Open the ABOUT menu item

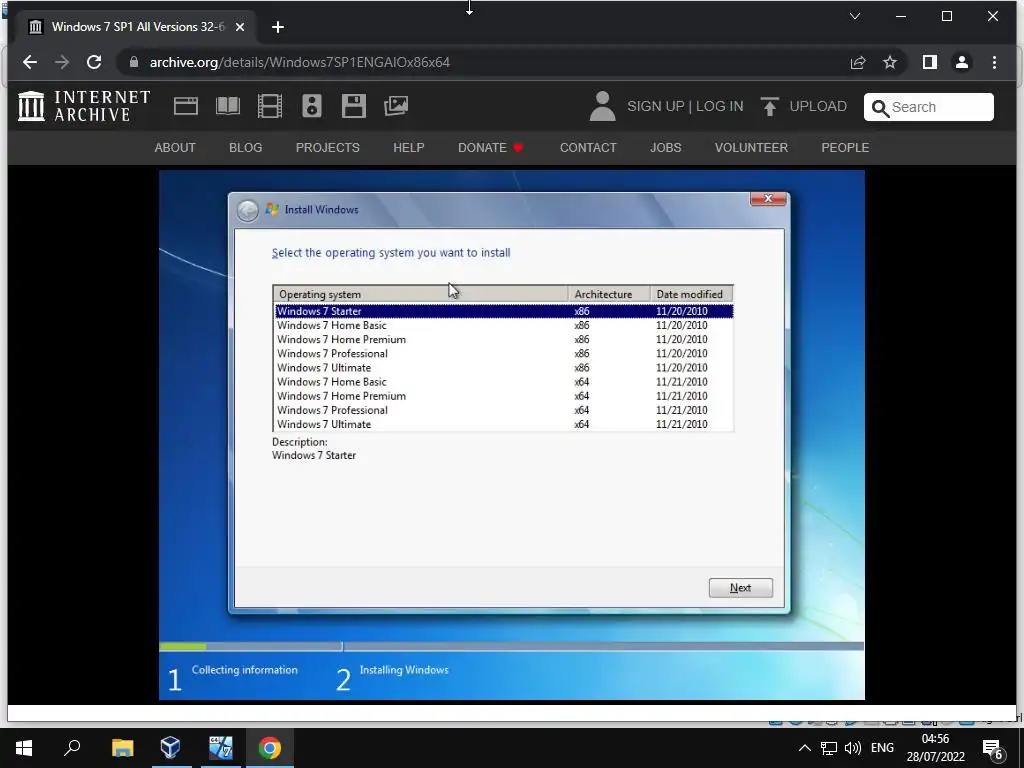coord(175,148)
